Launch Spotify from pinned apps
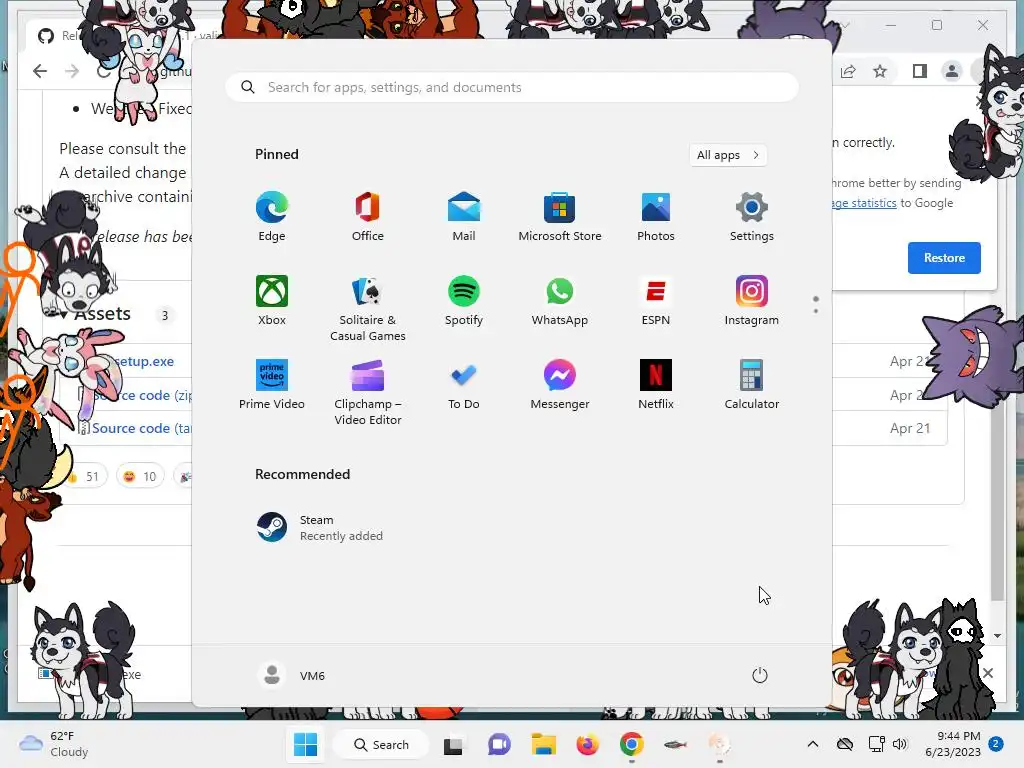Viewport: 1024px width, 768px height. point(464,300)
